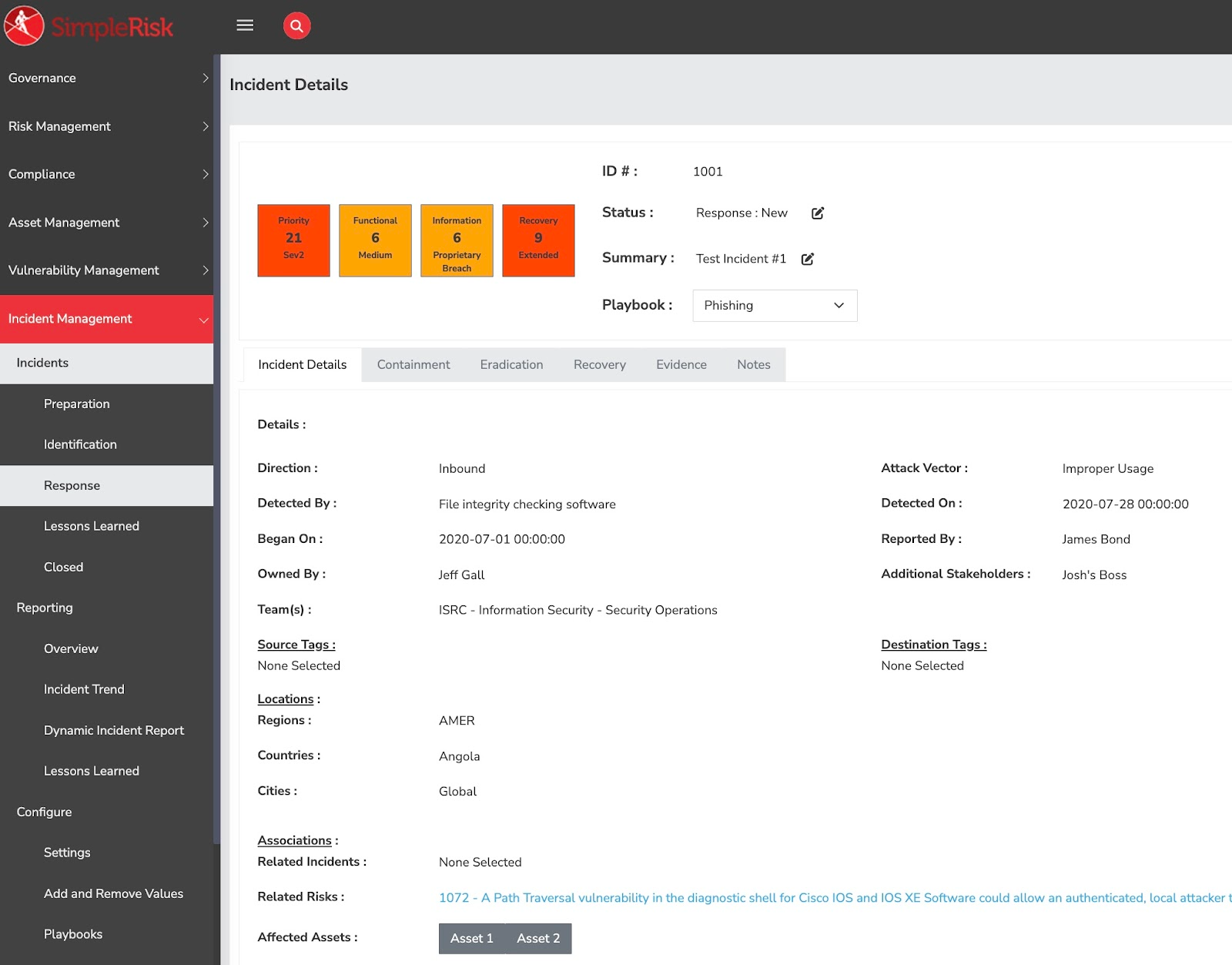Go to Add and Remove Values
Image resolution: width=1232 pixels, height=965 pixels.
(x=113, y=893)
